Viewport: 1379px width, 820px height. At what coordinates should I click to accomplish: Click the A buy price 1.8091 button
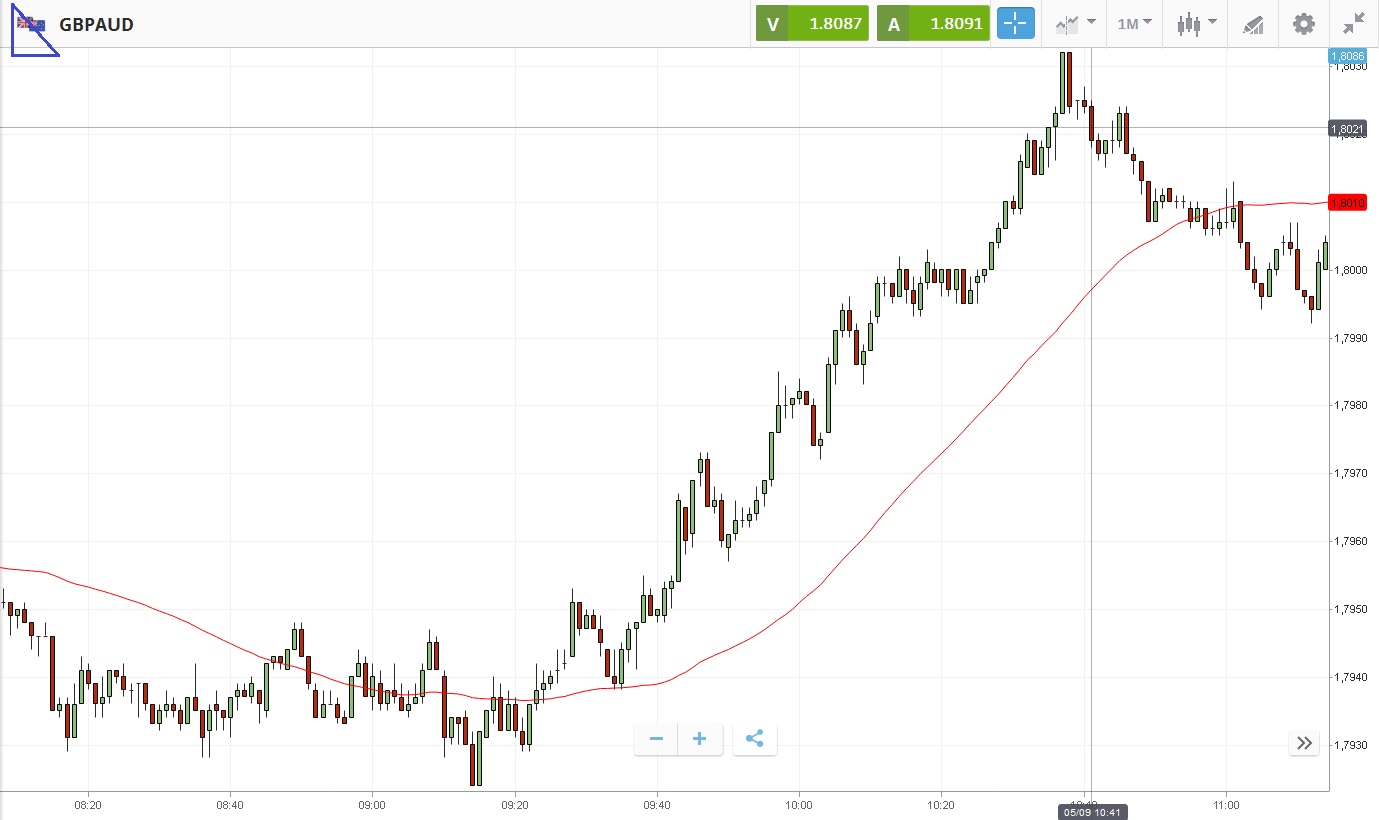coord(933,24)
